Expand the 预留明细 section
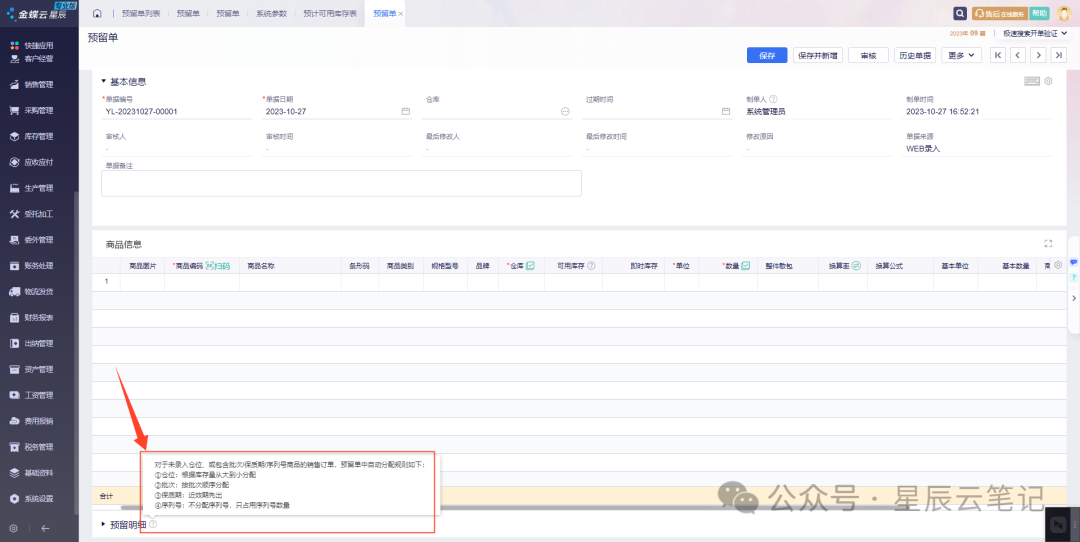This screenshot has width=1080, height=542. pyautogui.click(x=103, y=524)
